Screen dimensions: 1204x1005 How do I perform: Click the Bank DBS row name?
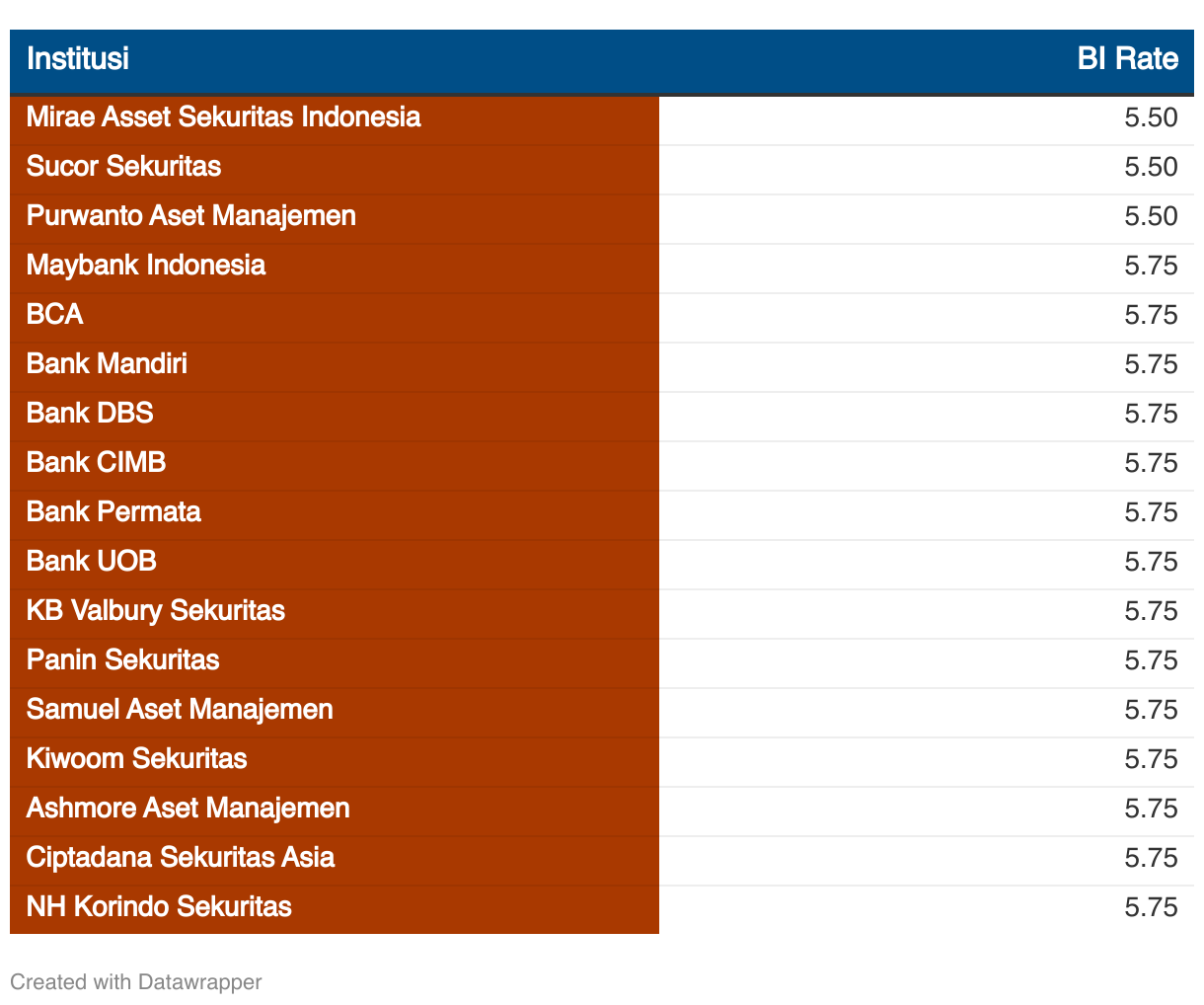pyautogui.click(x=90, y=414)
